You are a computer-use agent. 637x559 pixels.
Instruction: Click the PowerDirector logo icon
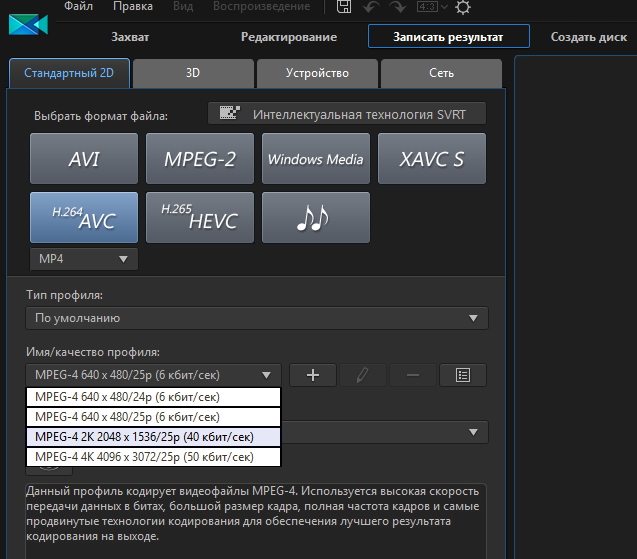point(27,22)
